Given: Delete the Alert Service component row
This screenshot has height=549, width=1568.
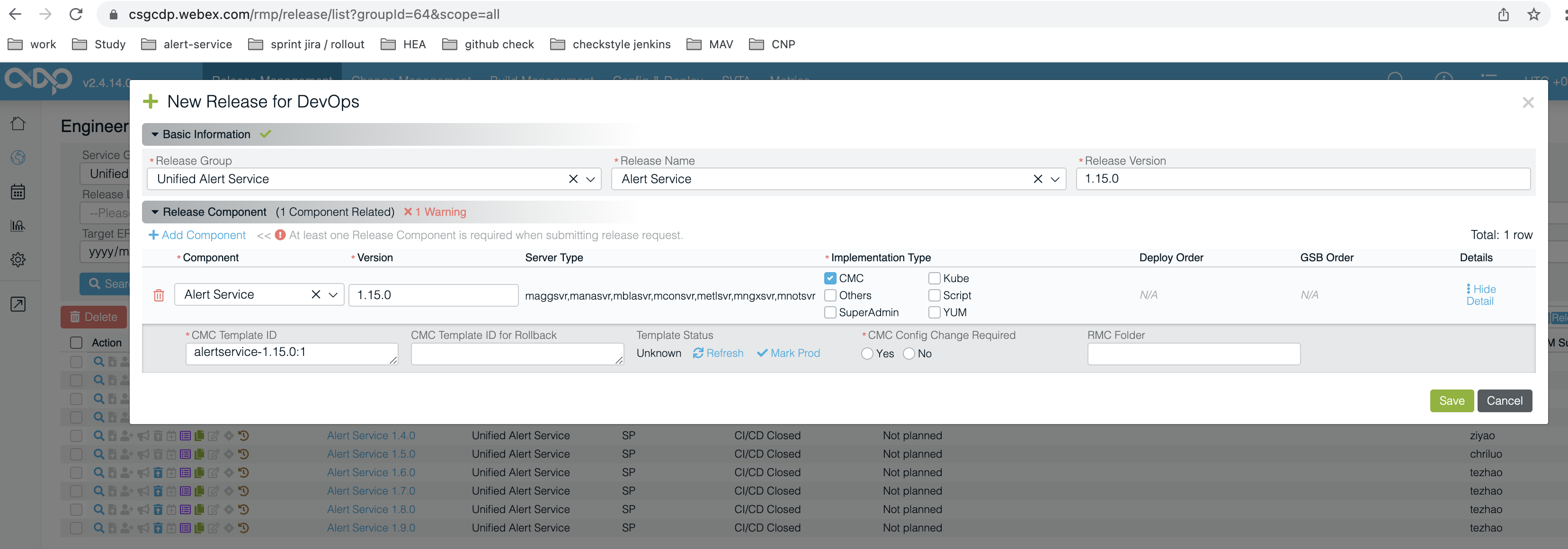Looking at the screenshot, I should [x=159, y=295].
